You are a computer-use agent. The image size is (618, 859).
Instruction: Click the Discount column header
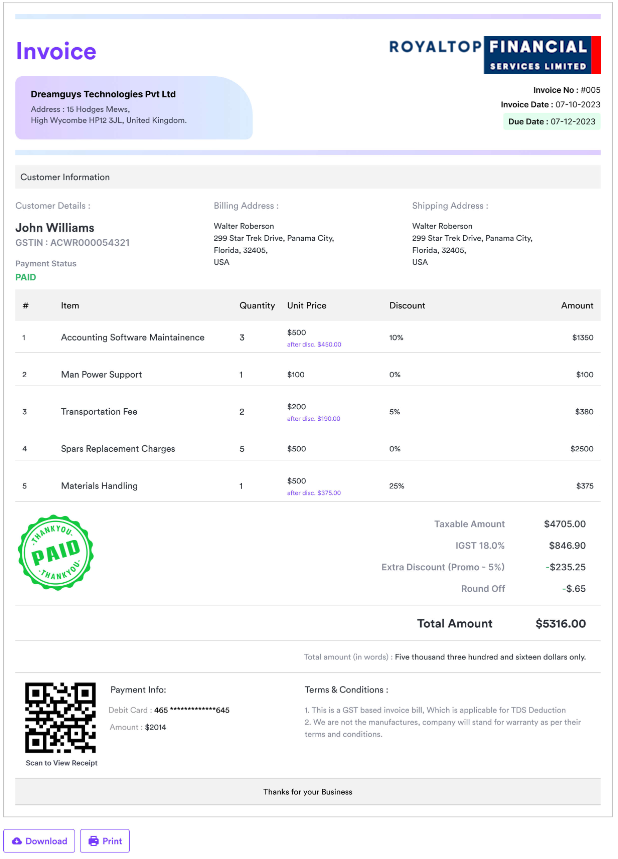[x=407, y=306]
